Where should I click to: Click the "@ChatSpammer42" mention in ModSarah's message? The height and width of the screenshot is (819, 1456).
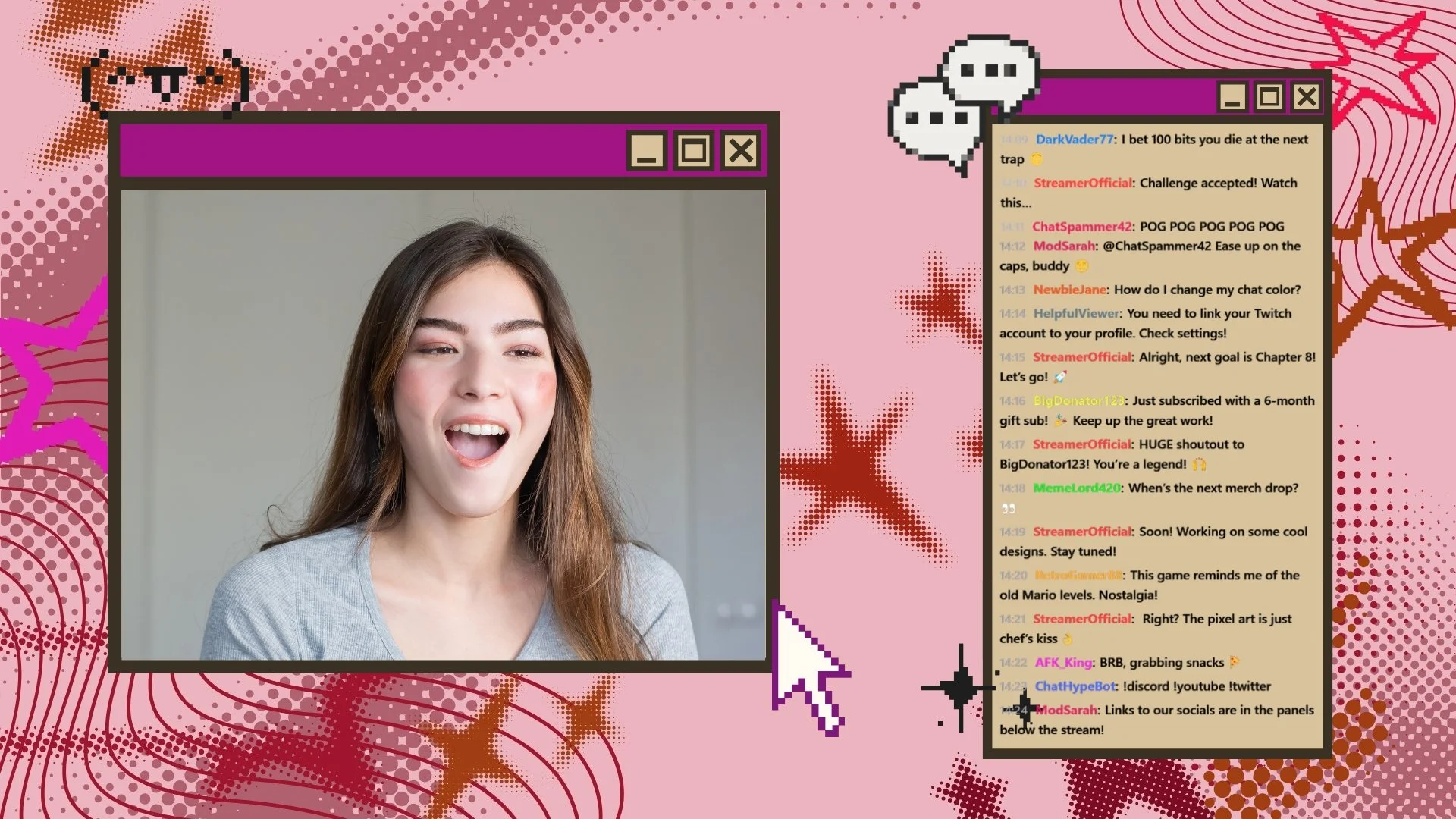pyautogui.click(x=1157, y=246)
